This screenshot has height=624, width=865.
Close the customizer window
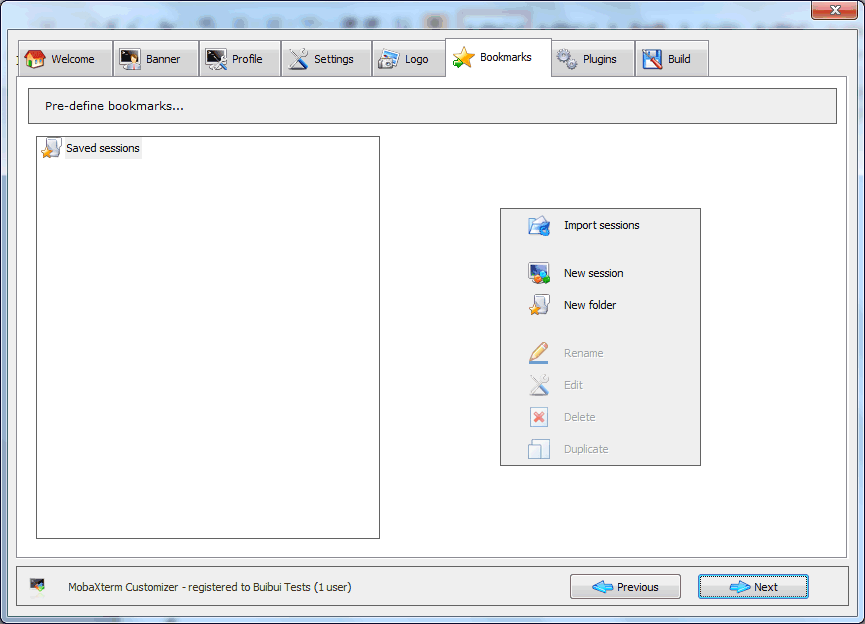834,10
